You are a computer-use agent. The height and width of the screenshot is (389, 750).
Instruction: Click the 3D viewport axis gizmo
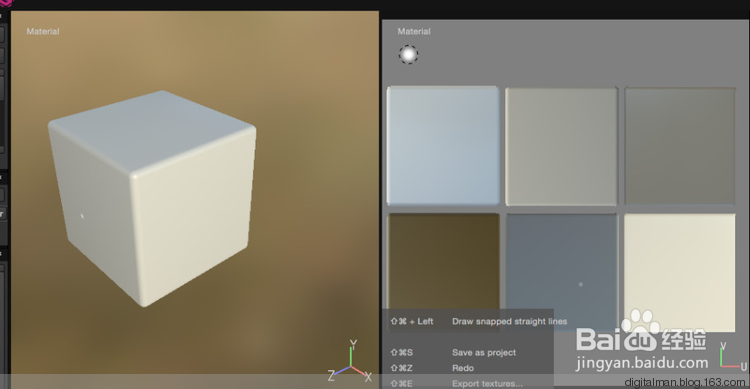351,361
